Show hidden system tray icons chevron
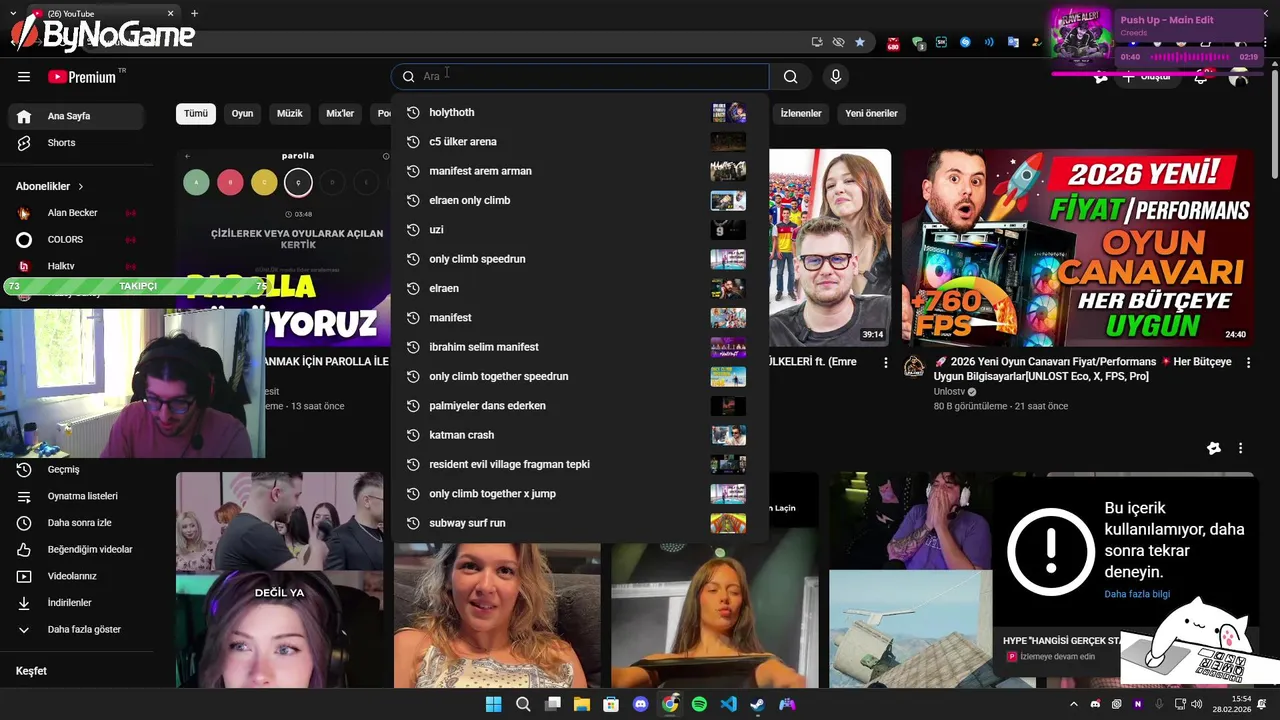The image size is (1280, 720). tap(1074, 704)
